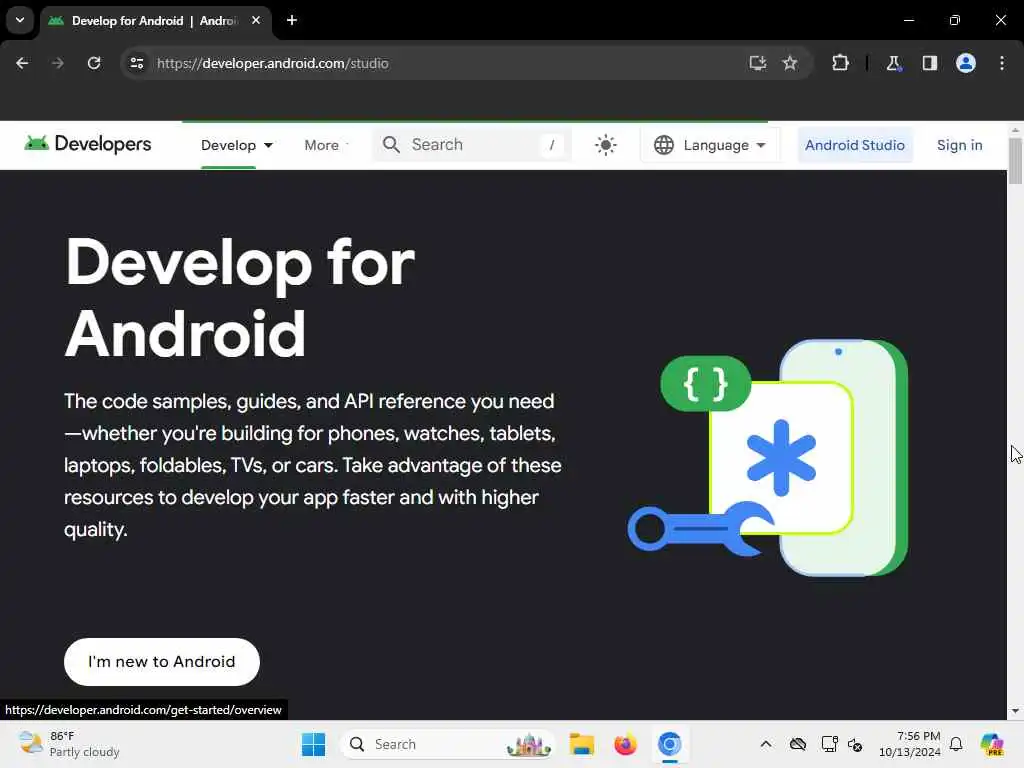Screen dimensions: 1024x768
Task: Click the Chromium taskbar icon
Action: click(669, 744)
